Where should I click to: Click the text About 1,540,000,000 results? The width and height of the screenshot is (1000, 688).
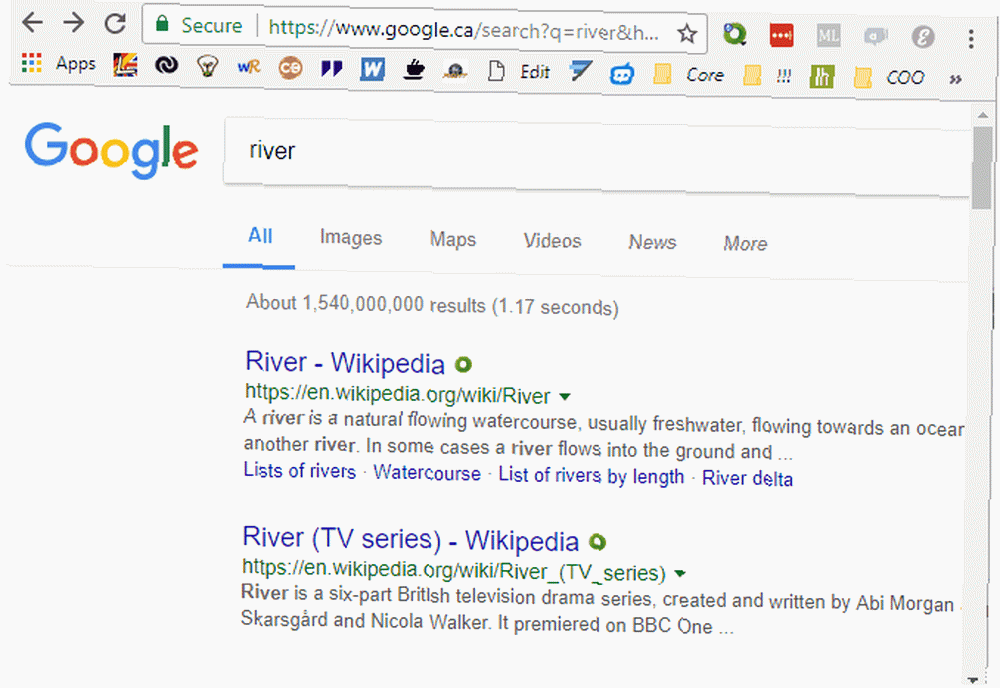[x=366, y=304]
